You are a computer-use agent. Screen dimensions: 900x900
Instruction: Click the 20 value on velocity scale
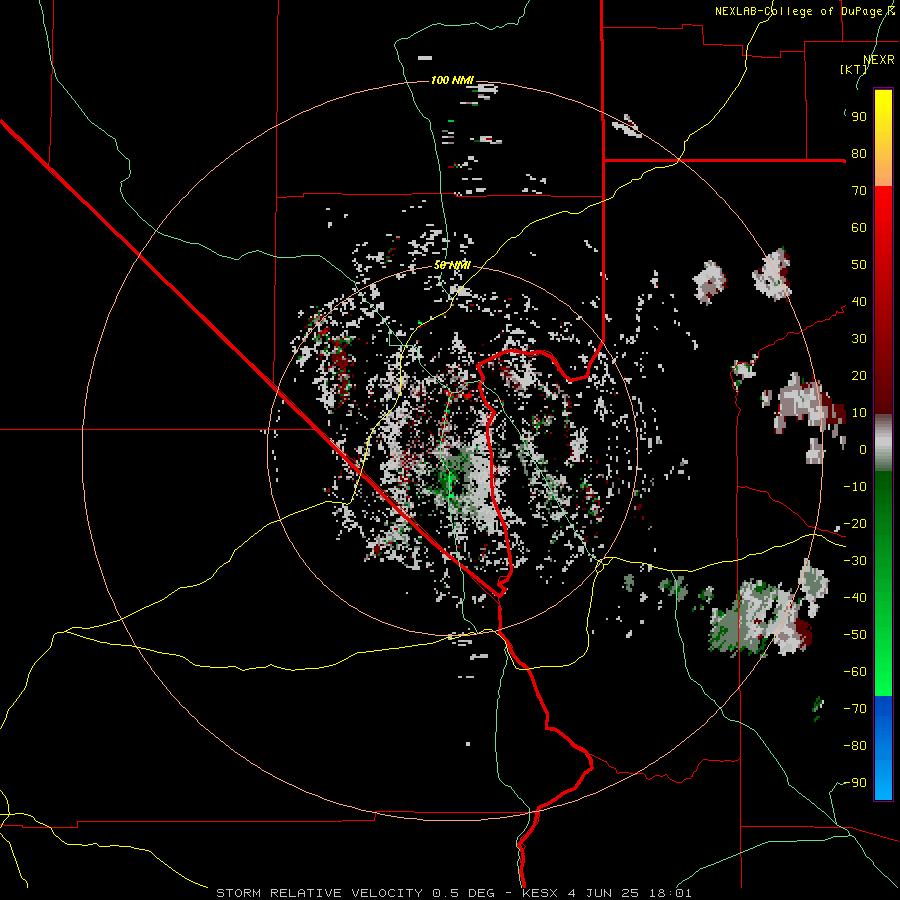coord(859,376)
